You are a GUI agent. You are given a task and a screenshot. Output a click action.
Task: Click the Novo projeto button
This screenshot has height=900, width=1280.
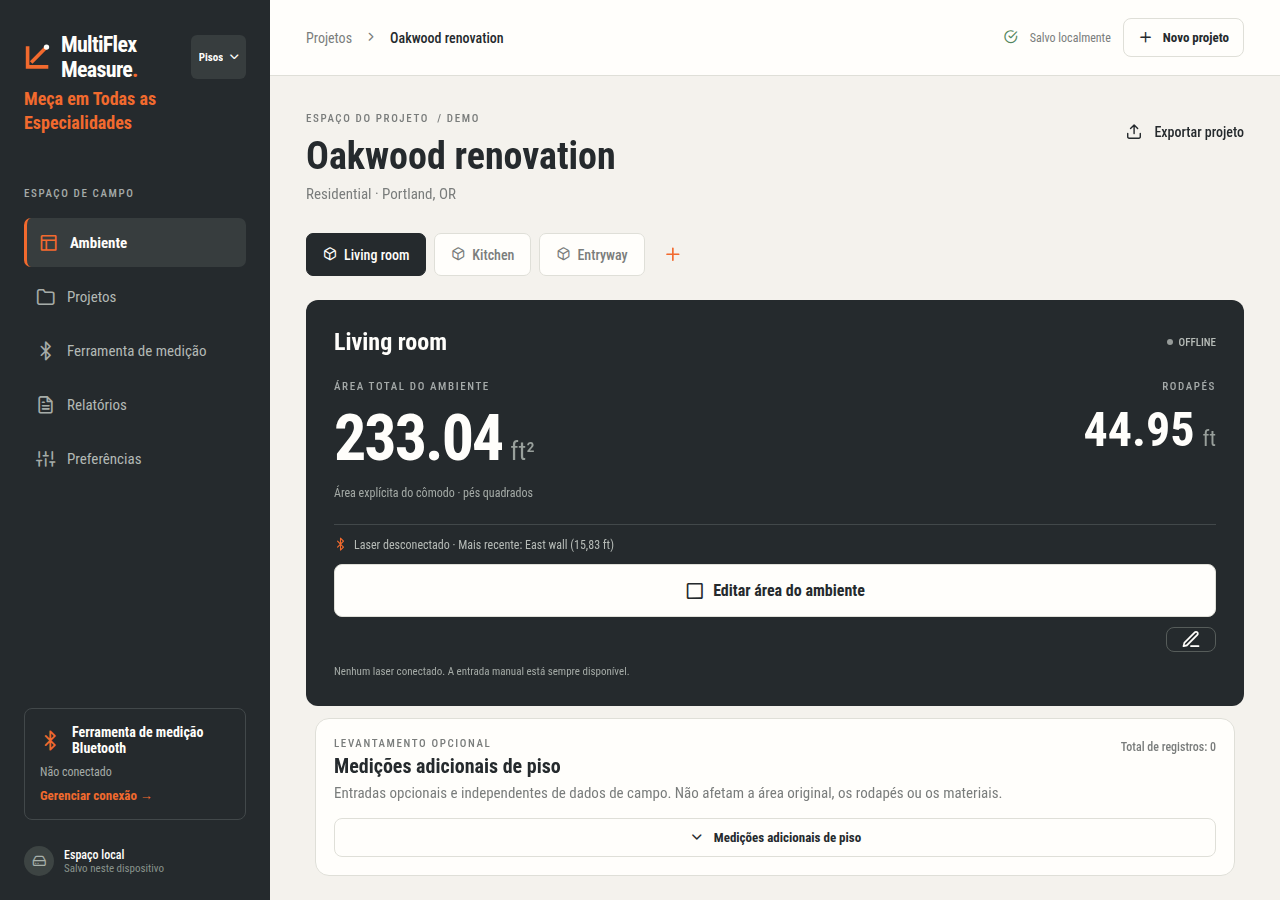pyautogui.click(x=1183, y=37)
